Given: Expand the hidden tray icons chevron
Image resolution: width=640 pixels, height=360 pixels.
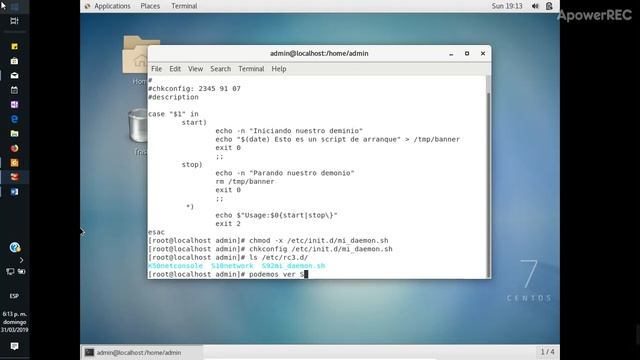Looking at the screenshot, I should pos(21,260).
